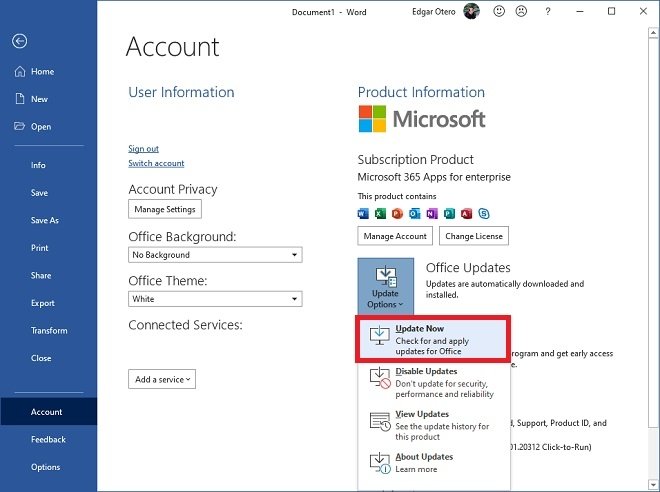Choose View Updates menu entry
Image resolution: width=660 pixels, height=492 pixels.
pos(434,425)
